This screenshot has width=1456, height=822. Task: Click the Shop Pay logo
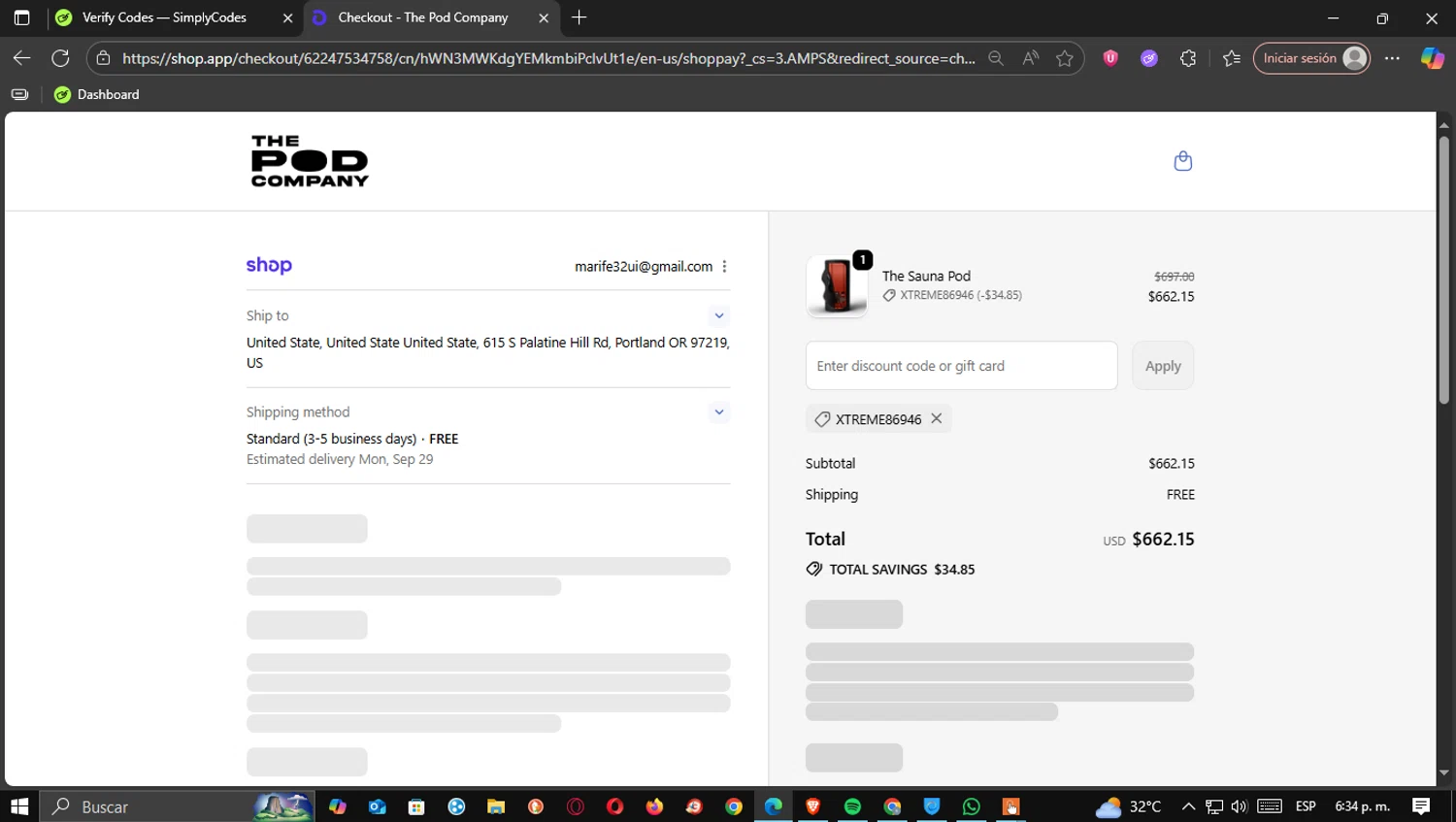(269, 265)
